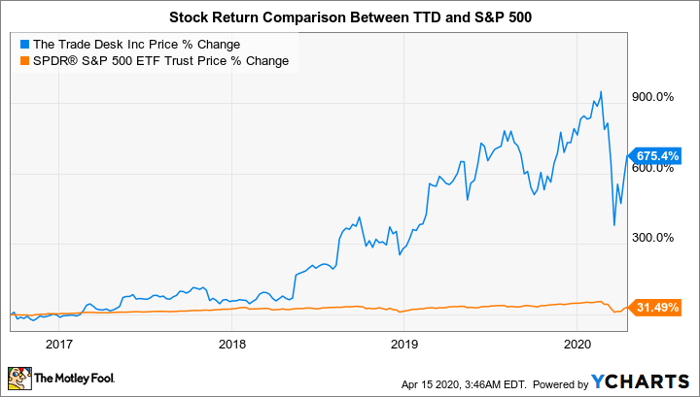Viewport: 700px width, 397px height.
Task: Click the Motley Fool wordmark text
Action: pyautogui.click(x=75, y=378)
